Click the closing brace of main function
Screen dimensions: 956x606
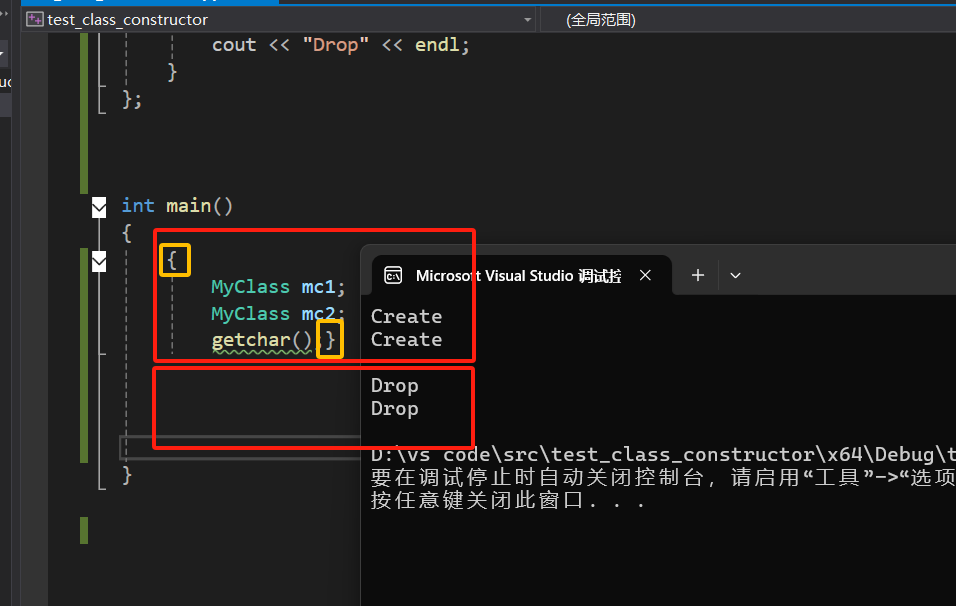click(127, 474)
